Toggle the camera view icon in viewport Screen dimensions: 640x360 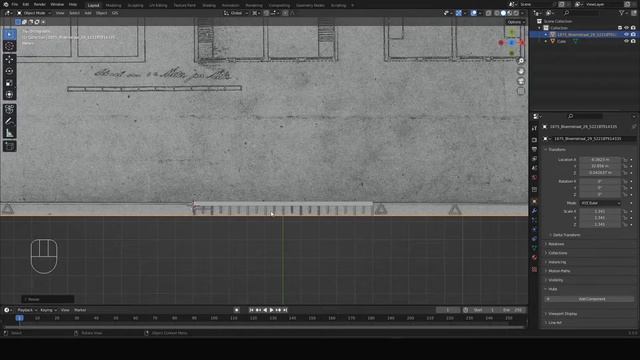coord(521,81)
